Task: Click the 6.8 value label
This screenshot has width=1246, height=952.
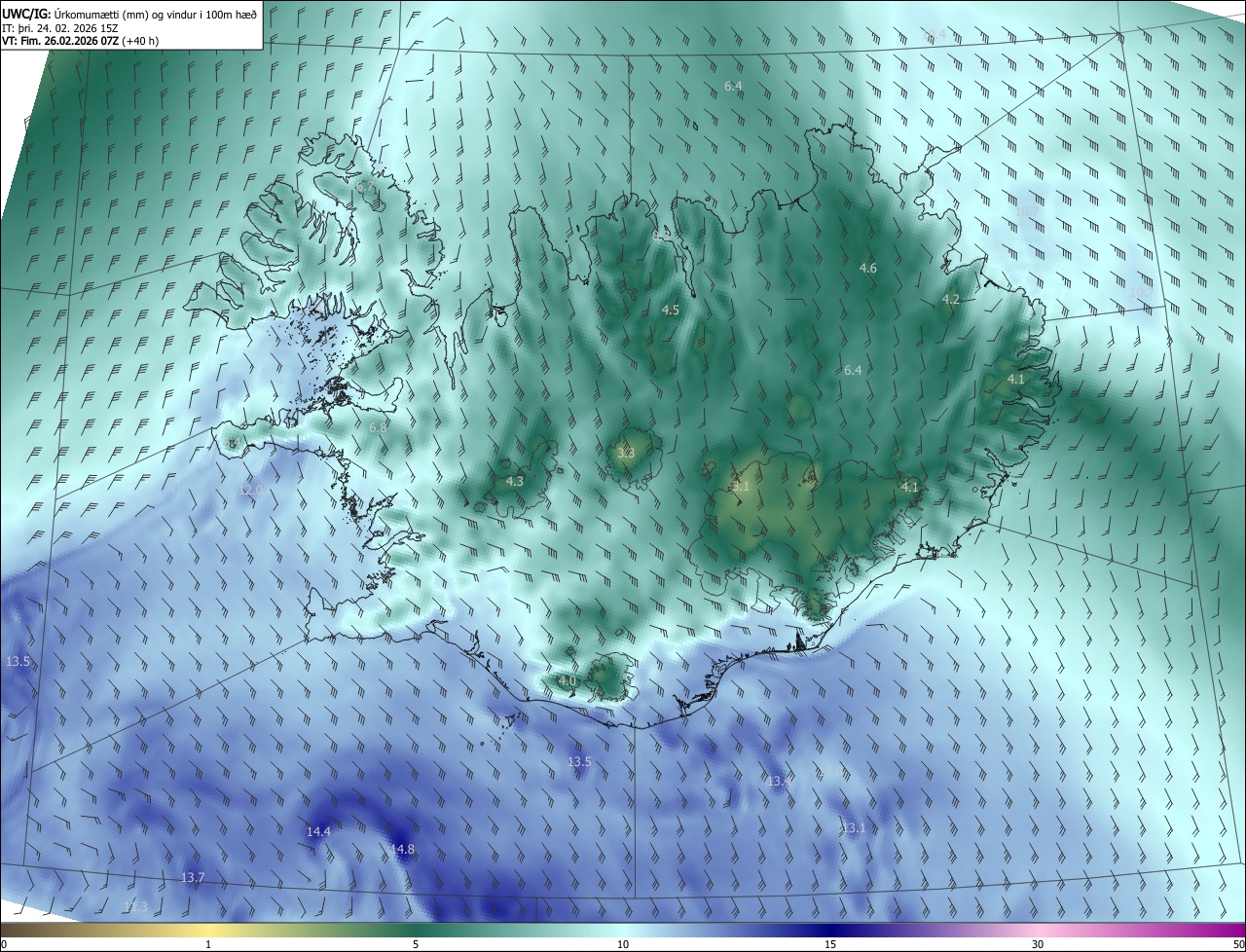Action: (x=379, y=427)
